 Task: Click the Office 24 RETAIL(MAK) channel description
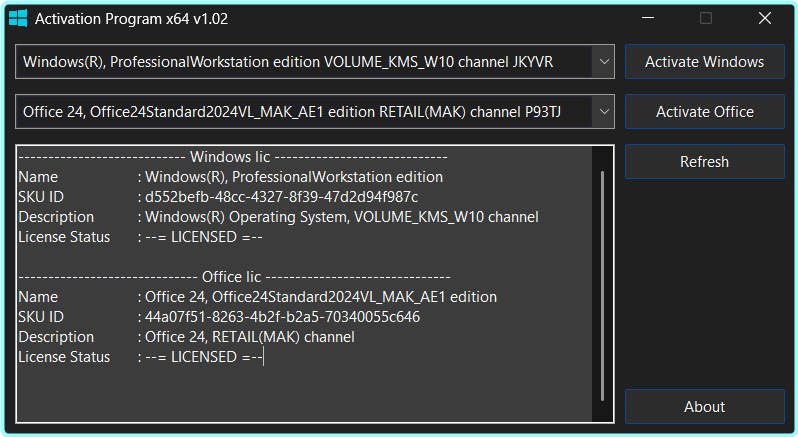pos(186,337)
